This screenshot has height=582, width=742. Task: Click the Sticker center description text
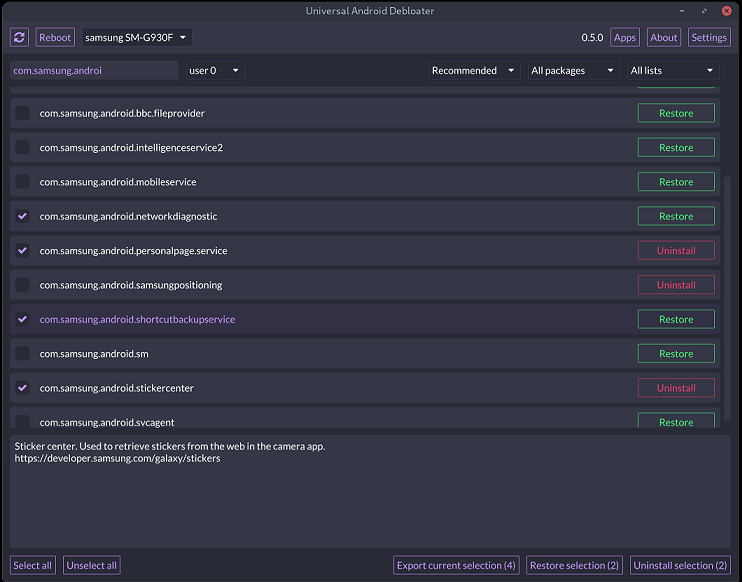[170, 446]
